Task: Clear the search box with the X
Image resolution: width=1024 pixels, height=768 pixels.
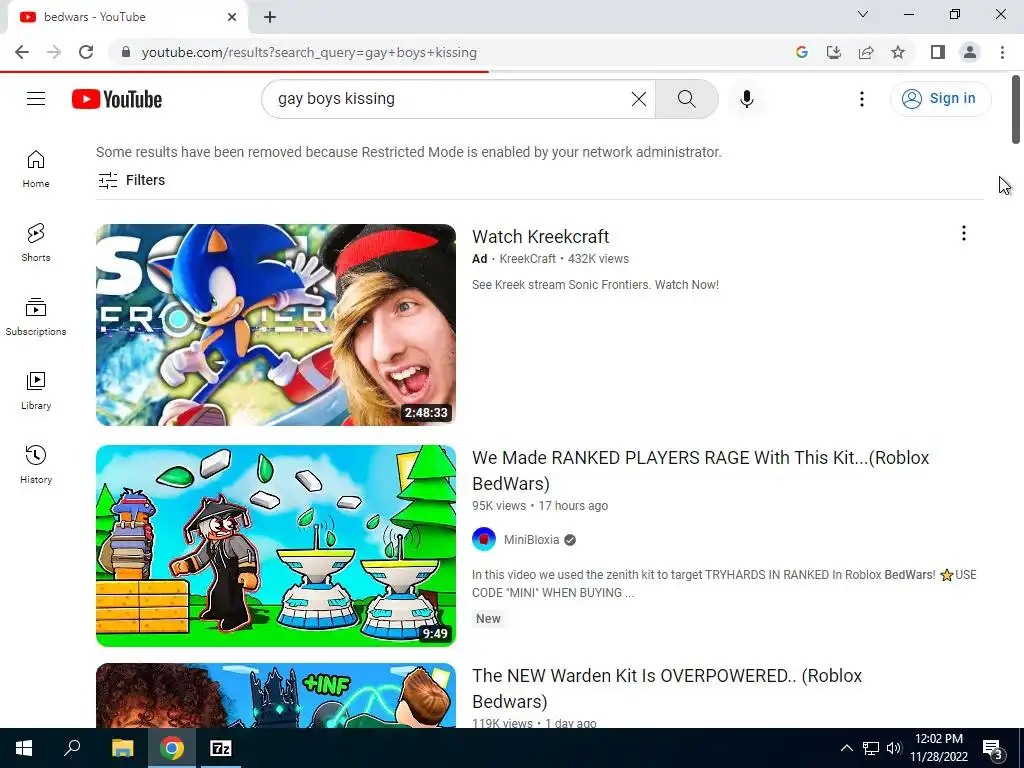Action: tap(639, 99)
